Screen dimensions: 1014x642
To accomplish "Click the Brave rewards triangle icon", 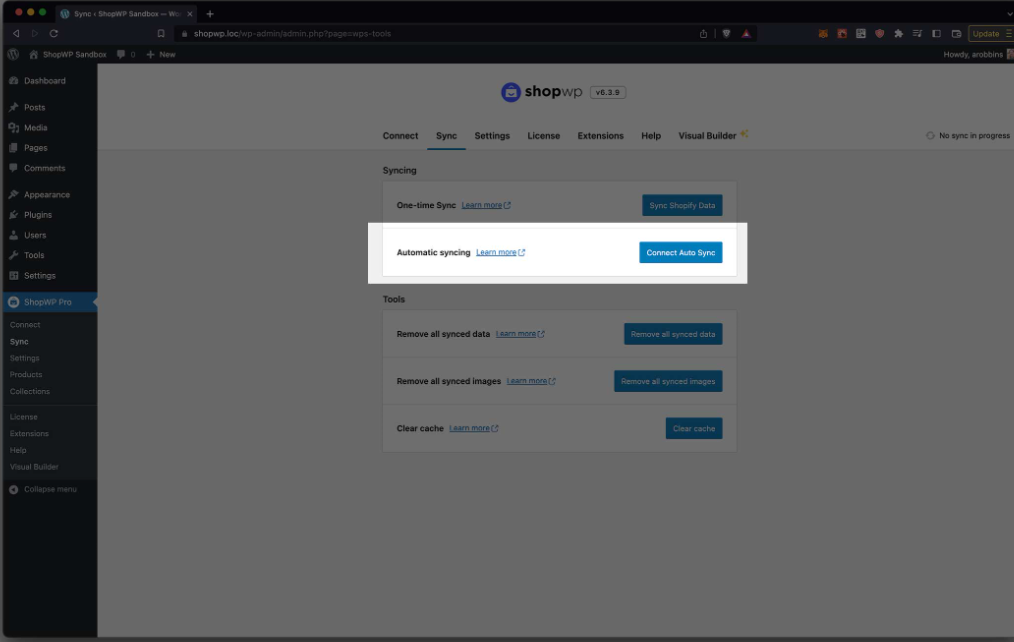I will coord(746,34).
